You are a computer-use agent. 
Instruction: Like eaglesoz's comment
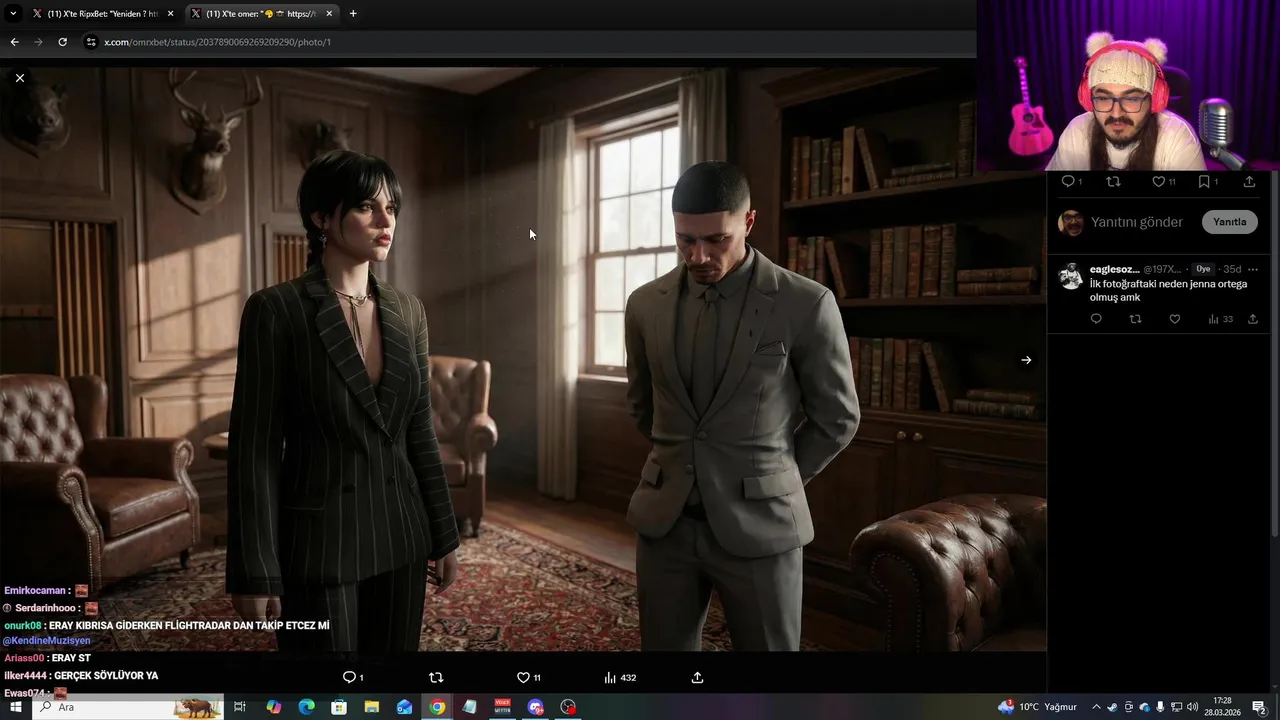click(1175, 319)
